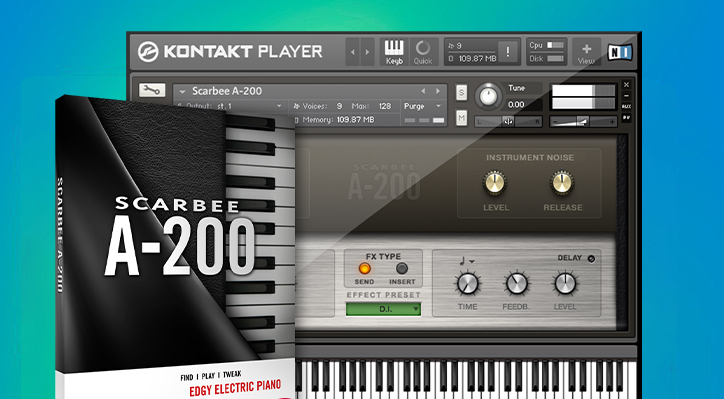Click the exclamation panic button
724x399 pixels.
click(x=508, y=52)
